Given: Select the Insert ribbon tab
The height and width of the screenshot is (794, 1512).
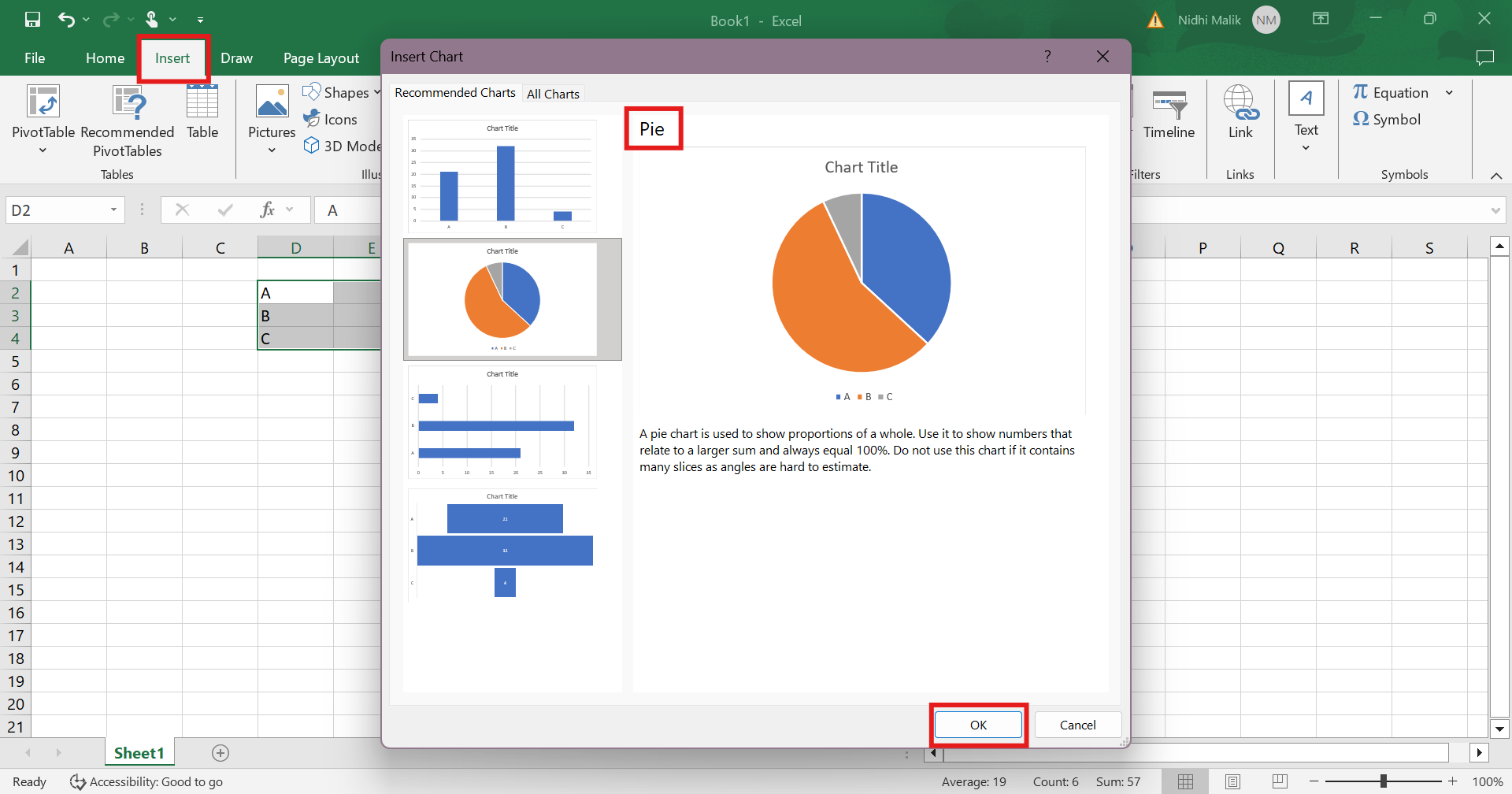Looking at the screenshot, I should click(172, 58).
